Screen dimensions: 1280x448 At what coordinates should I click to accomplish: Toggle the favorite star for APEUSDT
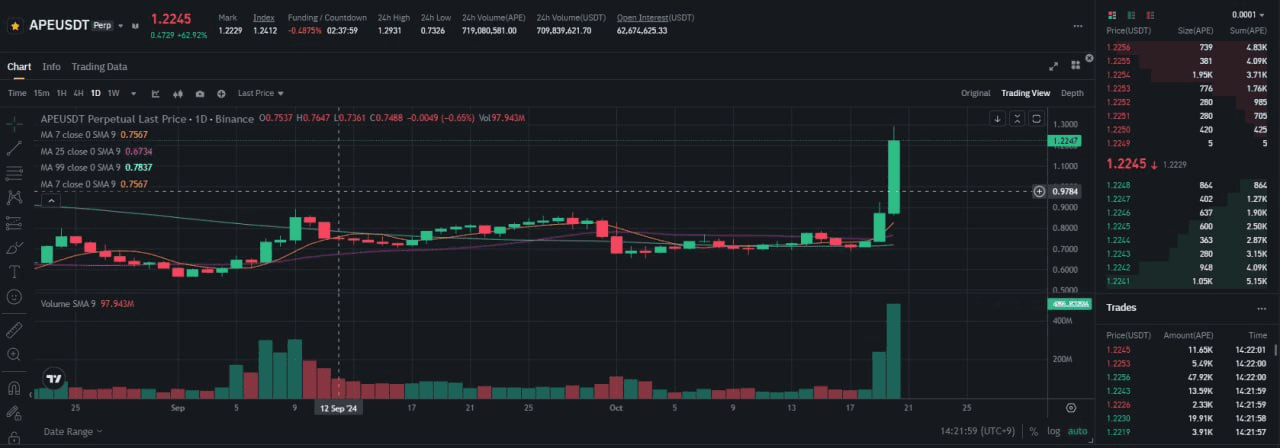coord(15,24)
